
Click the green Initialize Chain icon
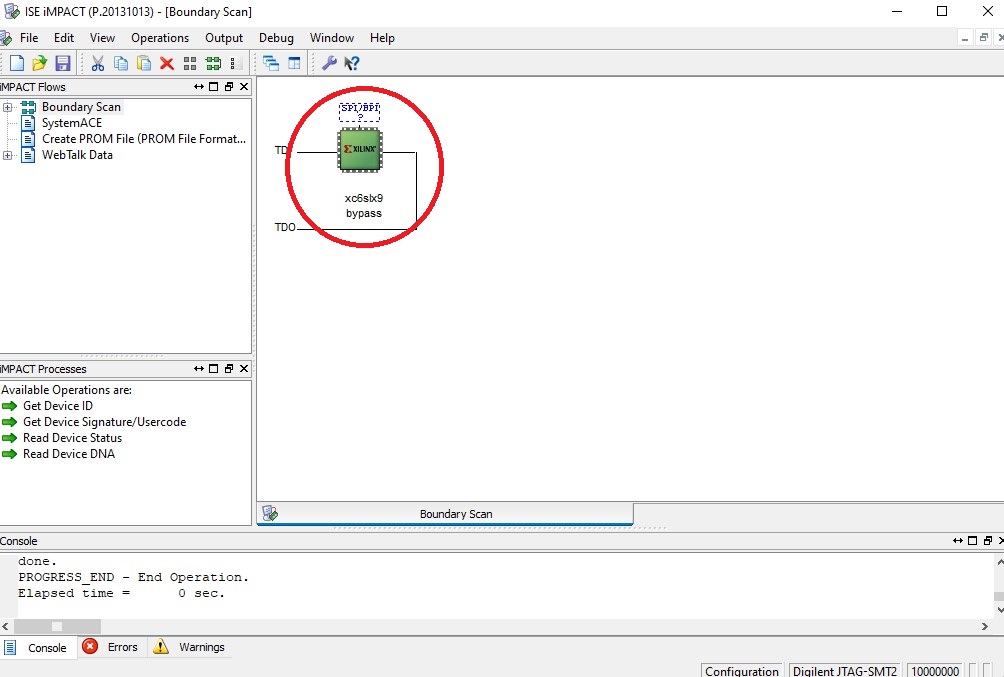coord(213,63)
